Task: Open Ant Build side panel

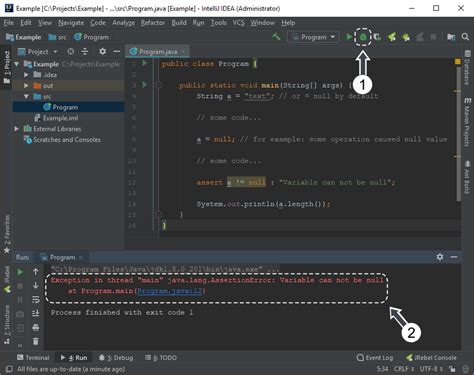Action: click(467, 177)
